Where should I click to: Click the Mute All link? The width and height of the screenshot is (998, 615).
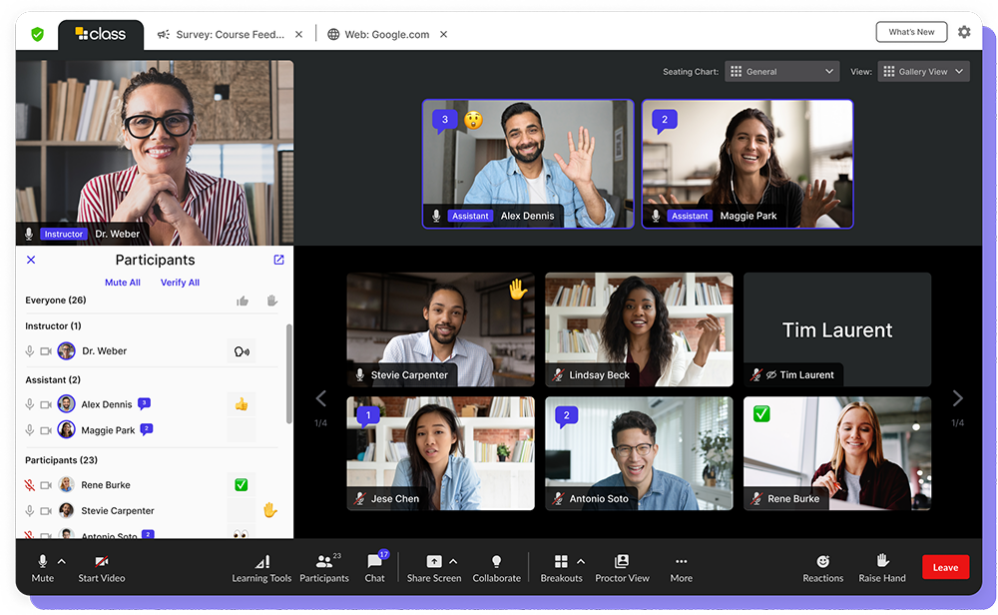[122, 282]
